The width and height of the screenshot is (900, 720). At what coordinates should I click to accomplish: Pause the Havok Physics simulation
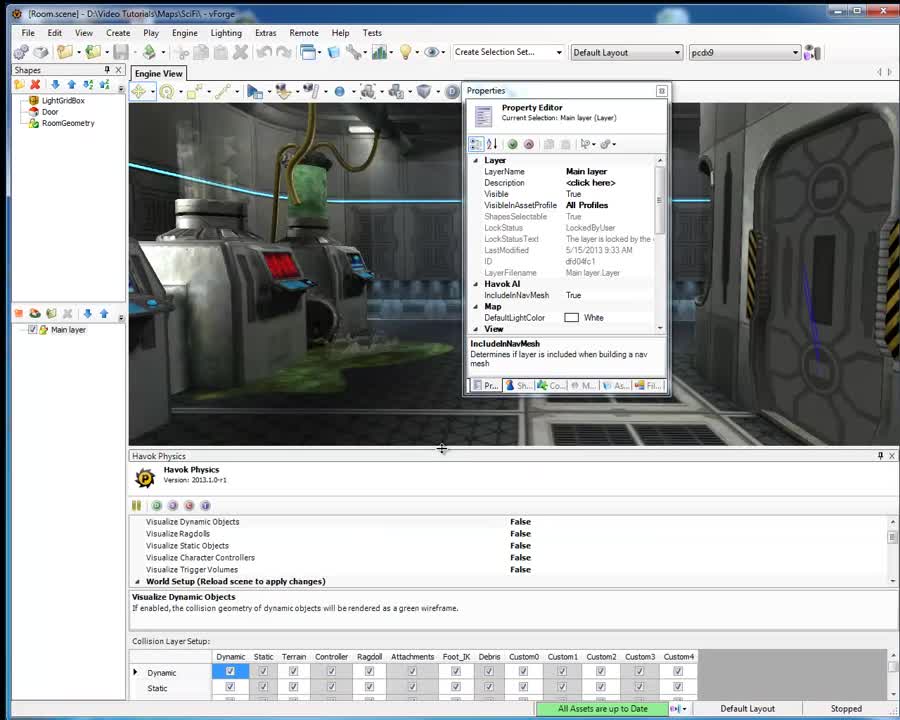pos(136,505)
